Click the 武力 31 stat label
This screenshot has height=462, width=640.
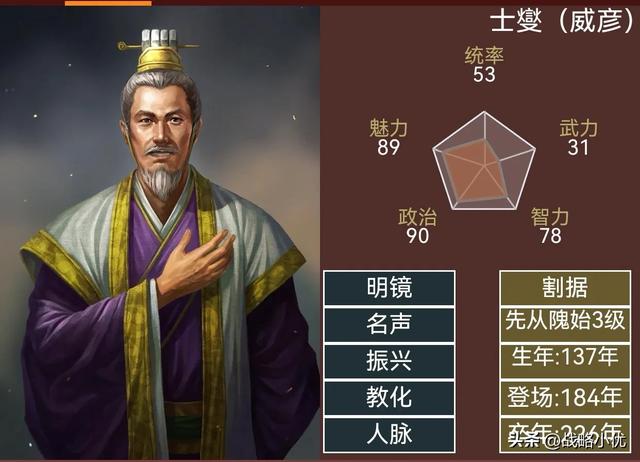click(x=578, y=138)
